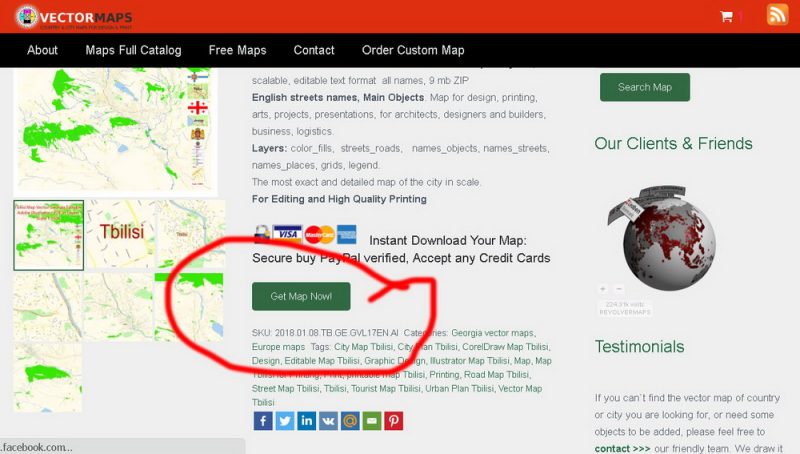Pin the page with Pinterest icon

[393, 421]
